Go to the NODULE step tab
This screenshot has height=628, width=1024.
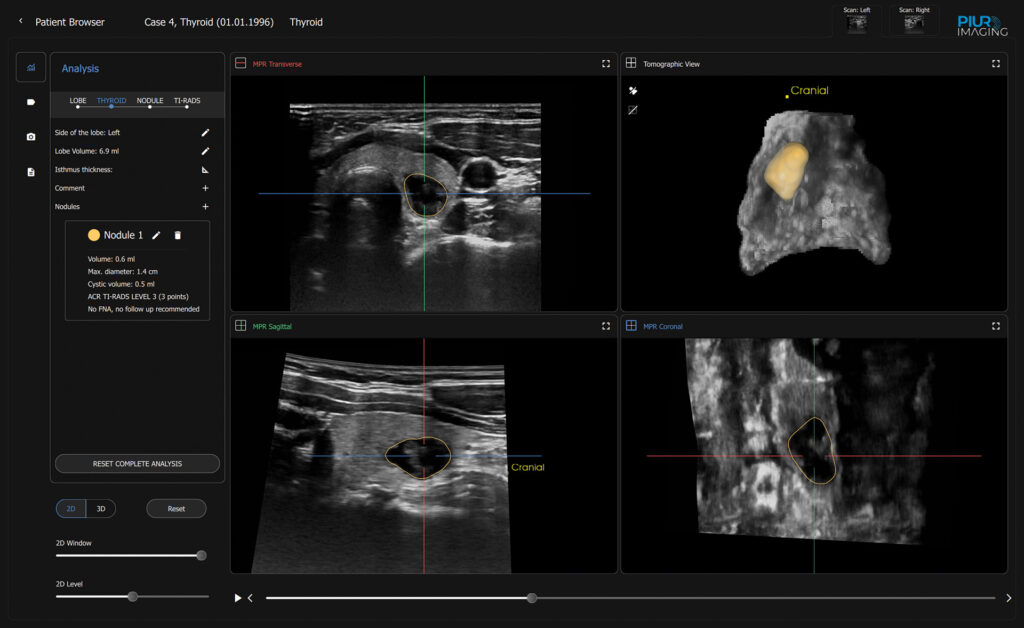coord(150,101)
